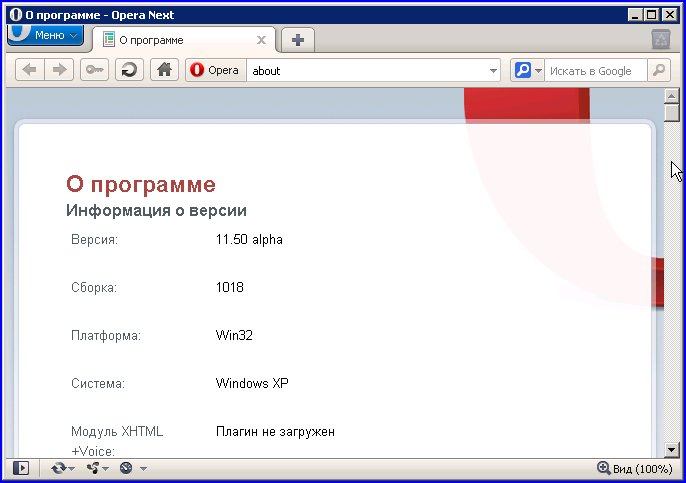686x483 pixels.
Task: Minimize the Opera Next window
Action: pos(635,15)
